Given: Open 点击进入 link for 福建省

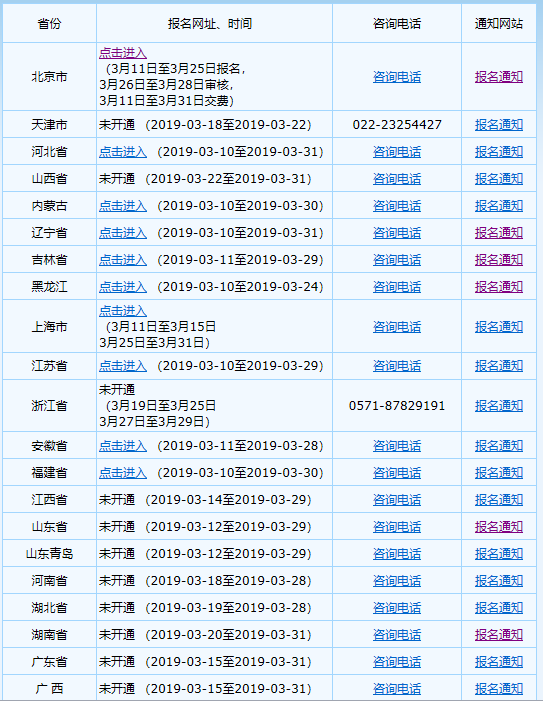Looking at the screenshot, I should point(123,473).
